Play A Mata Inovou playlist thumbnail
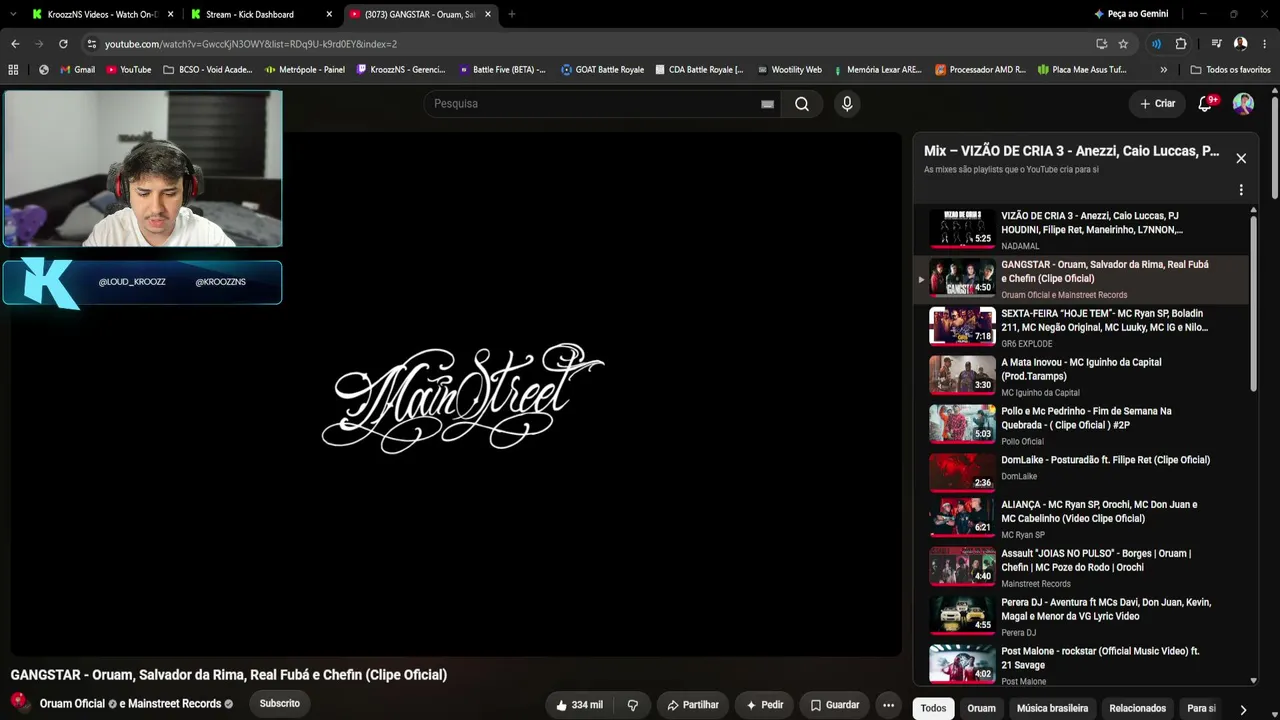 (x=962, y=375)
